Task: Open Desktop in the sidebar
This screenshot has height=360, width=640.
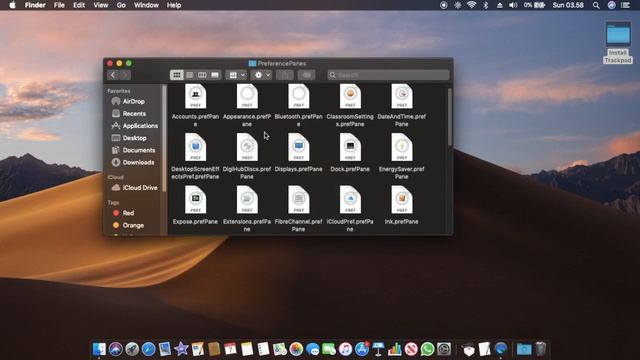Action: 133,138
